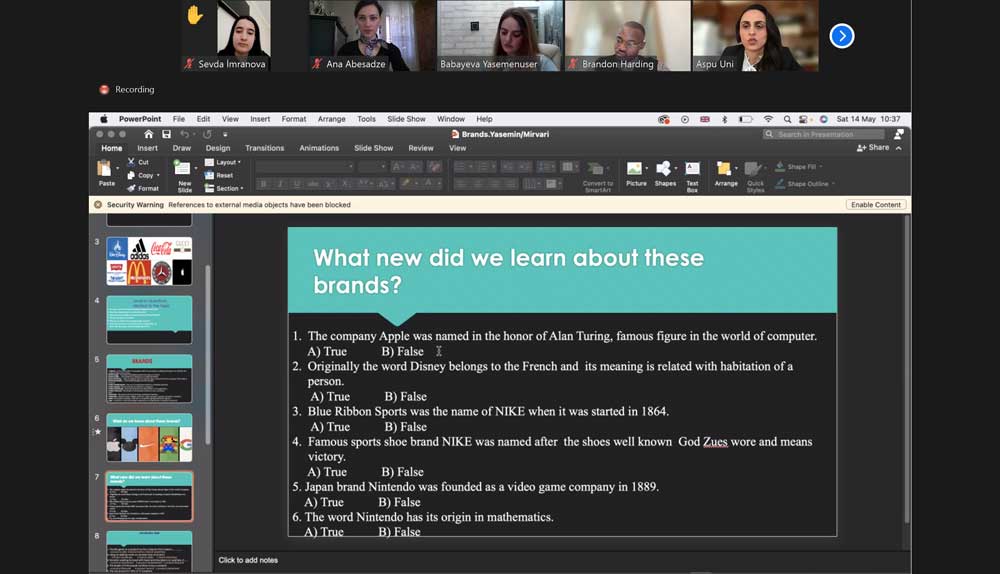Click the Arrange icon in the ribbon
Screen dimensions: 1000x574
point(726,170)
